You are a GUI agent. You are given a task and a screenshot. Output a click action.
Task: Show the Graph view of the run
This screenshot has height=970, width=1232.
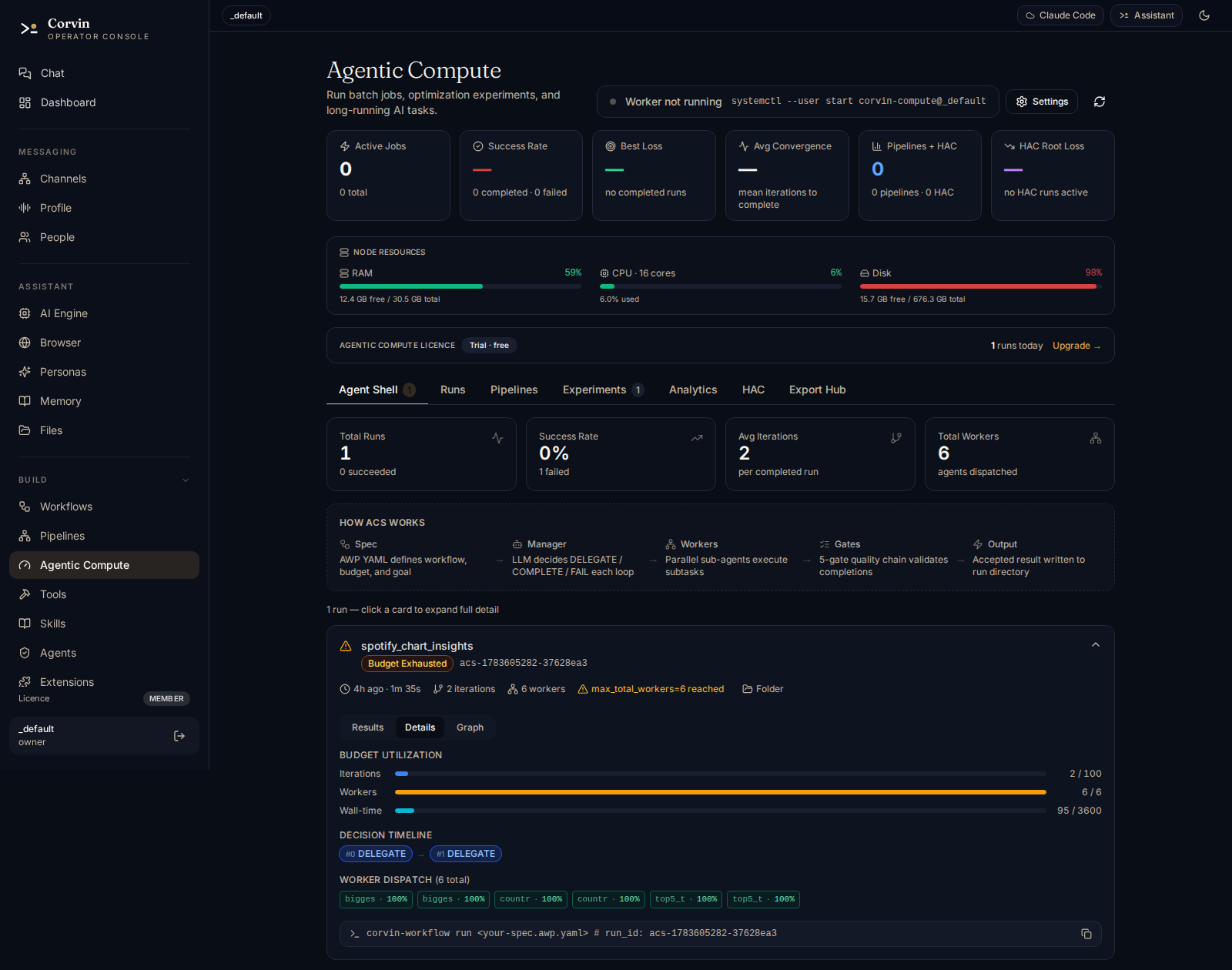pyautogui.click(x=470, y=727)
